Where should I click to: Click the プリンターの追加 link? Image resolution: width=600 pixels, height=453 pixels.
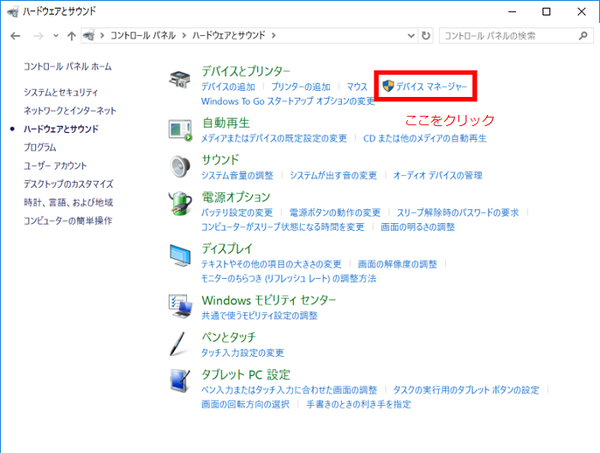pyautogui.click(x=301, y=87)
